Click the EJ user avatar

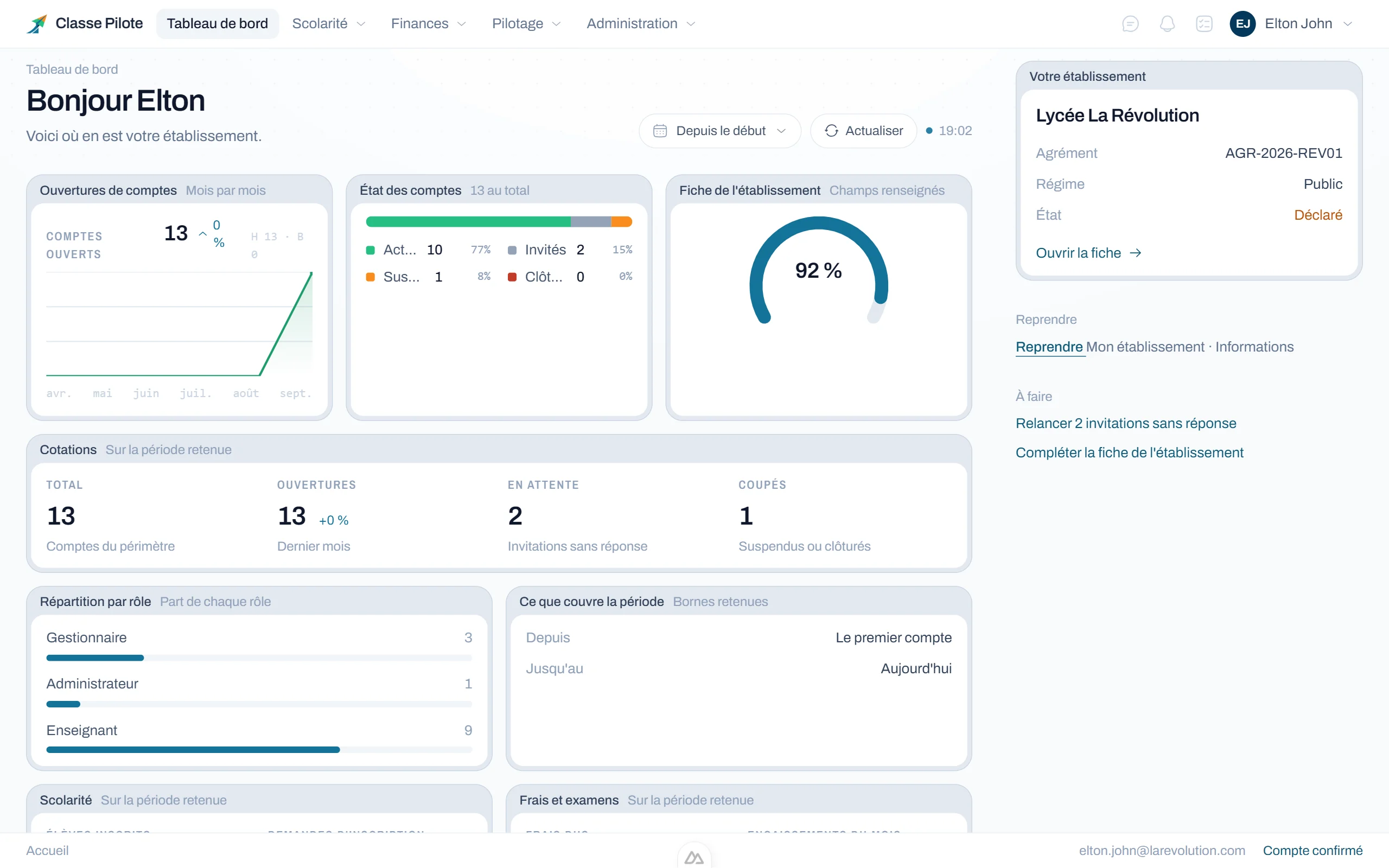1243,23
